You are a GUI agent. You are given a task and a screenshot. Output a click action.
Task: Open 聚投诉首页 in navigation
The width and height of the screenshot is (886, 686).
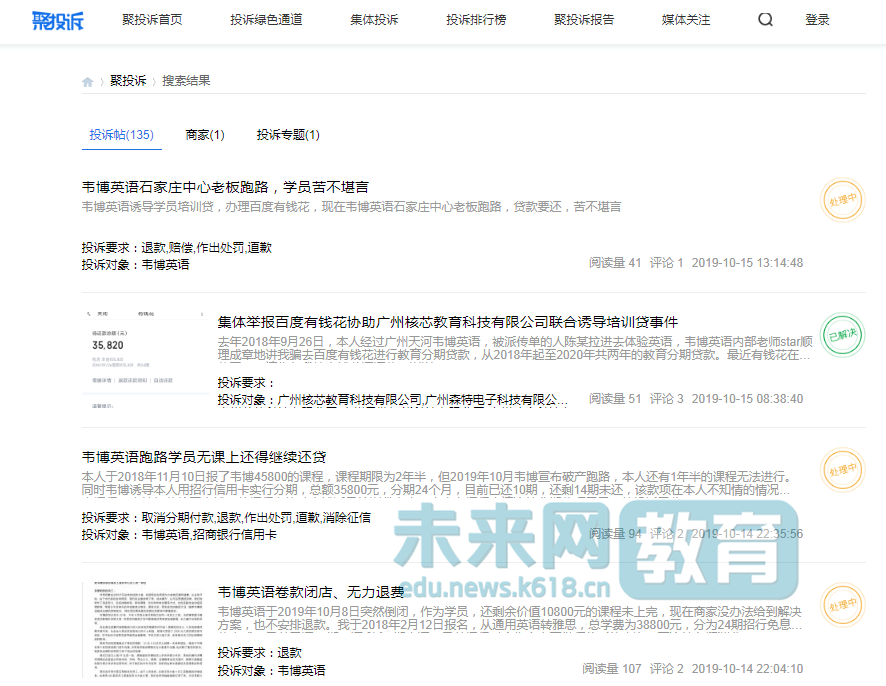tap(152, 20)
